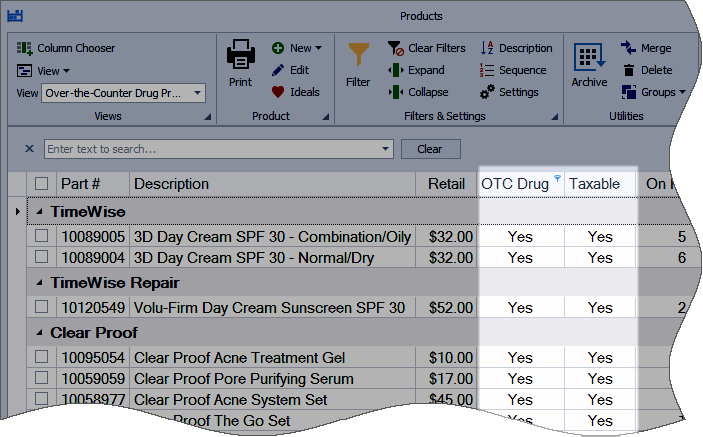Screen dimensions: 703x437
Task: Check the box for part 10058977
Action: (42, 398)
